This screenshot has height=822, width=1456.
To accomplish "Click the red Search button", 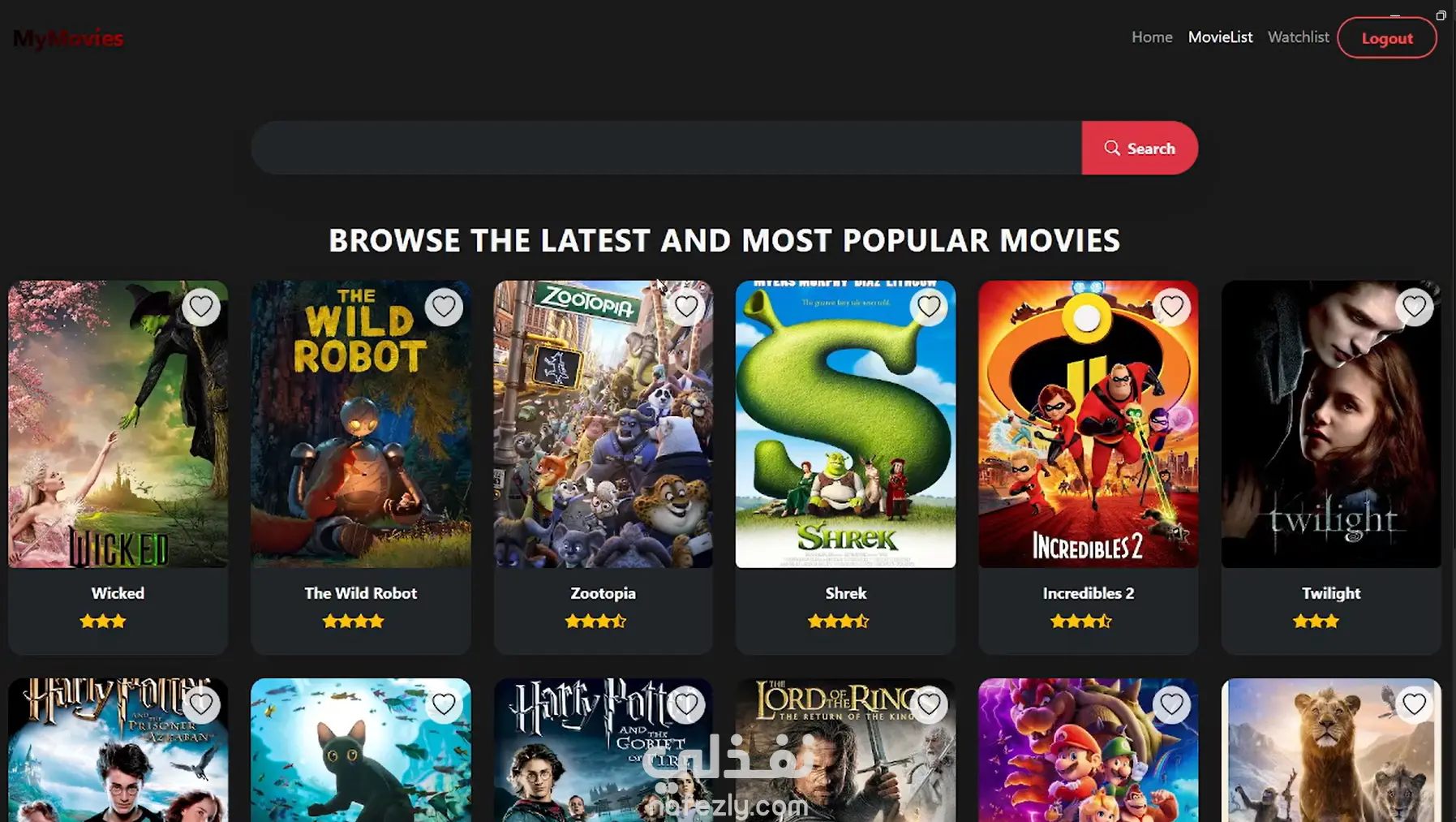I will tap(1140, 148).
